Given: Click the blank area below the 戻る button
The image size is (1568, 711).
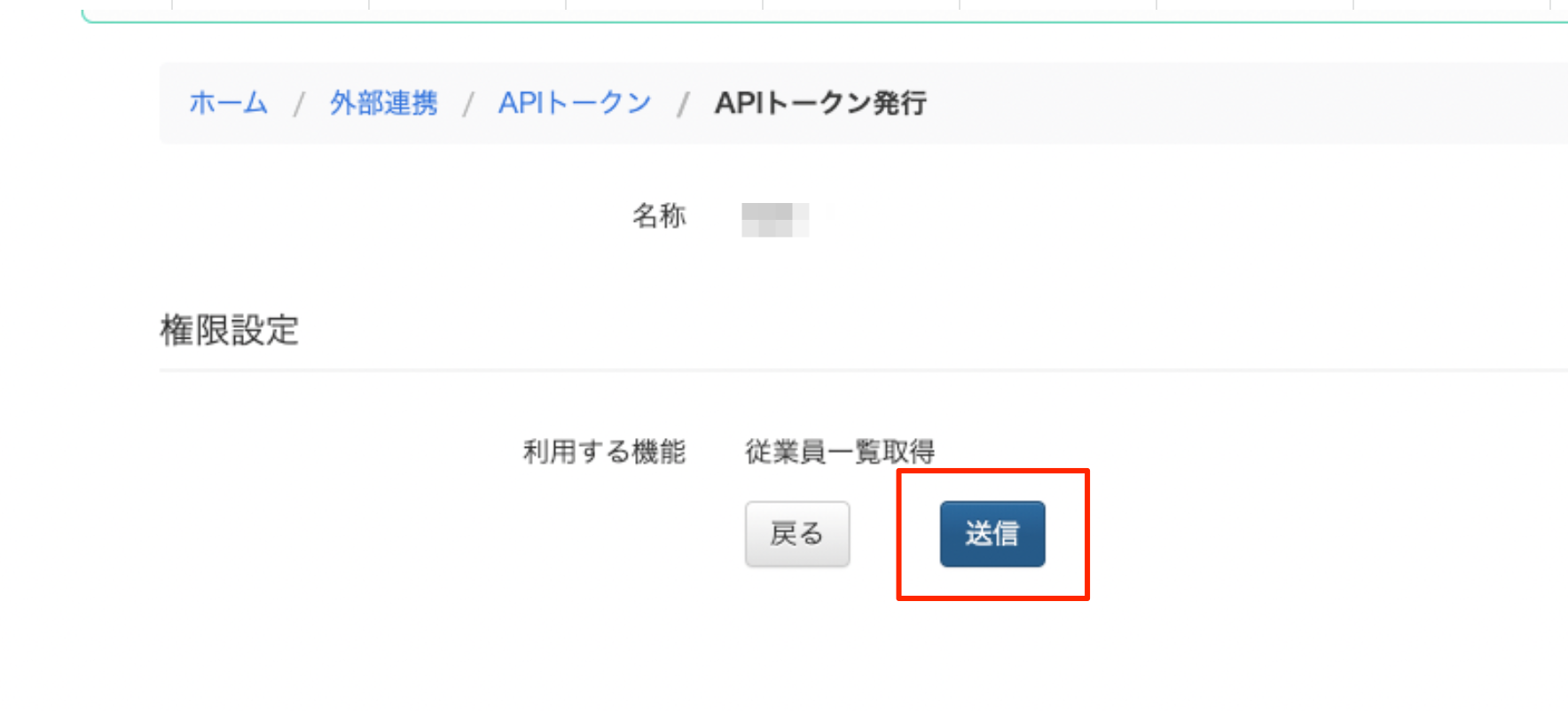Looking at the screenshot, I should (796, 638).
